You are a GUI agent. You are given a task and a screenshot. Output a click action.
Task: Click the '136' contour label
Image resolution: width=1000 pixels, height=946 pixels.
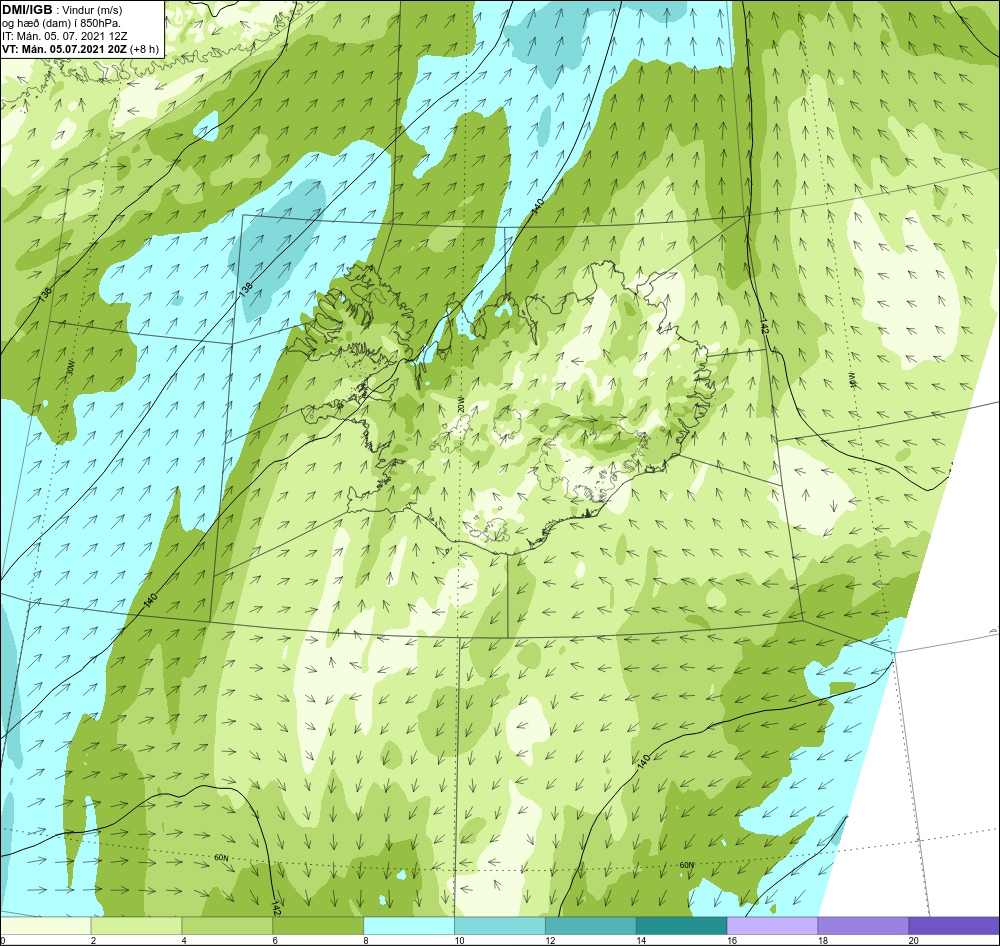coord(45,295)
